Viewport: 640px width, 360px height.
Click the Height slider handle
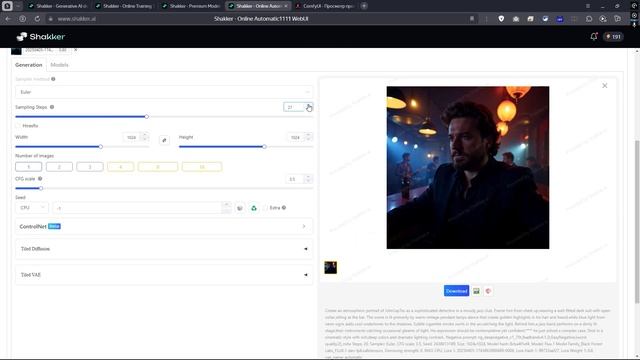[264, 147]
